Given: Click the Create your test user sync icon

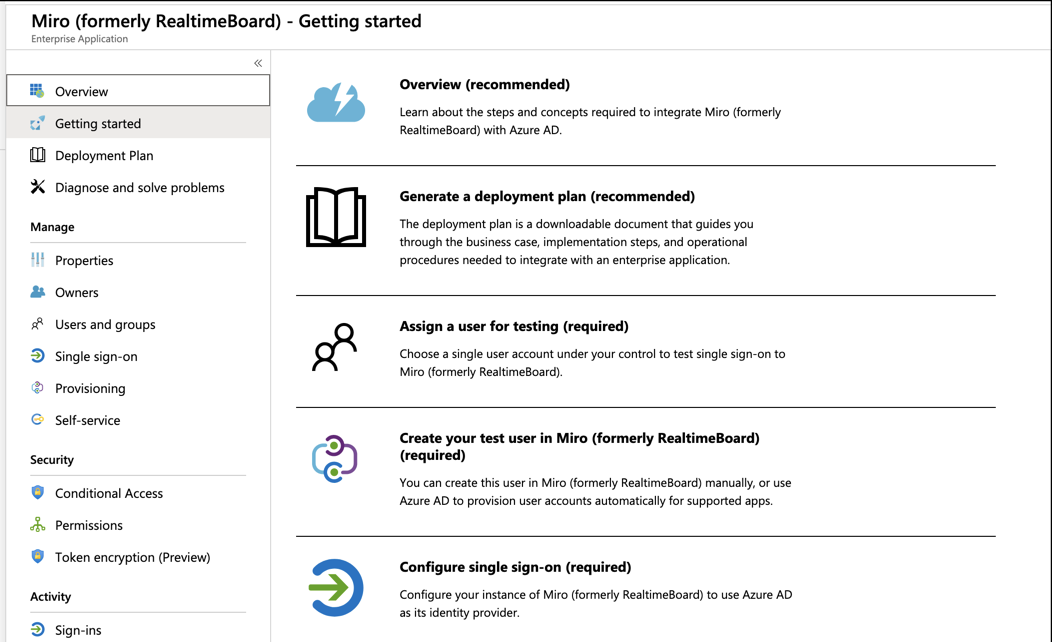Looking at the screenshot, I should click(335, 459).
